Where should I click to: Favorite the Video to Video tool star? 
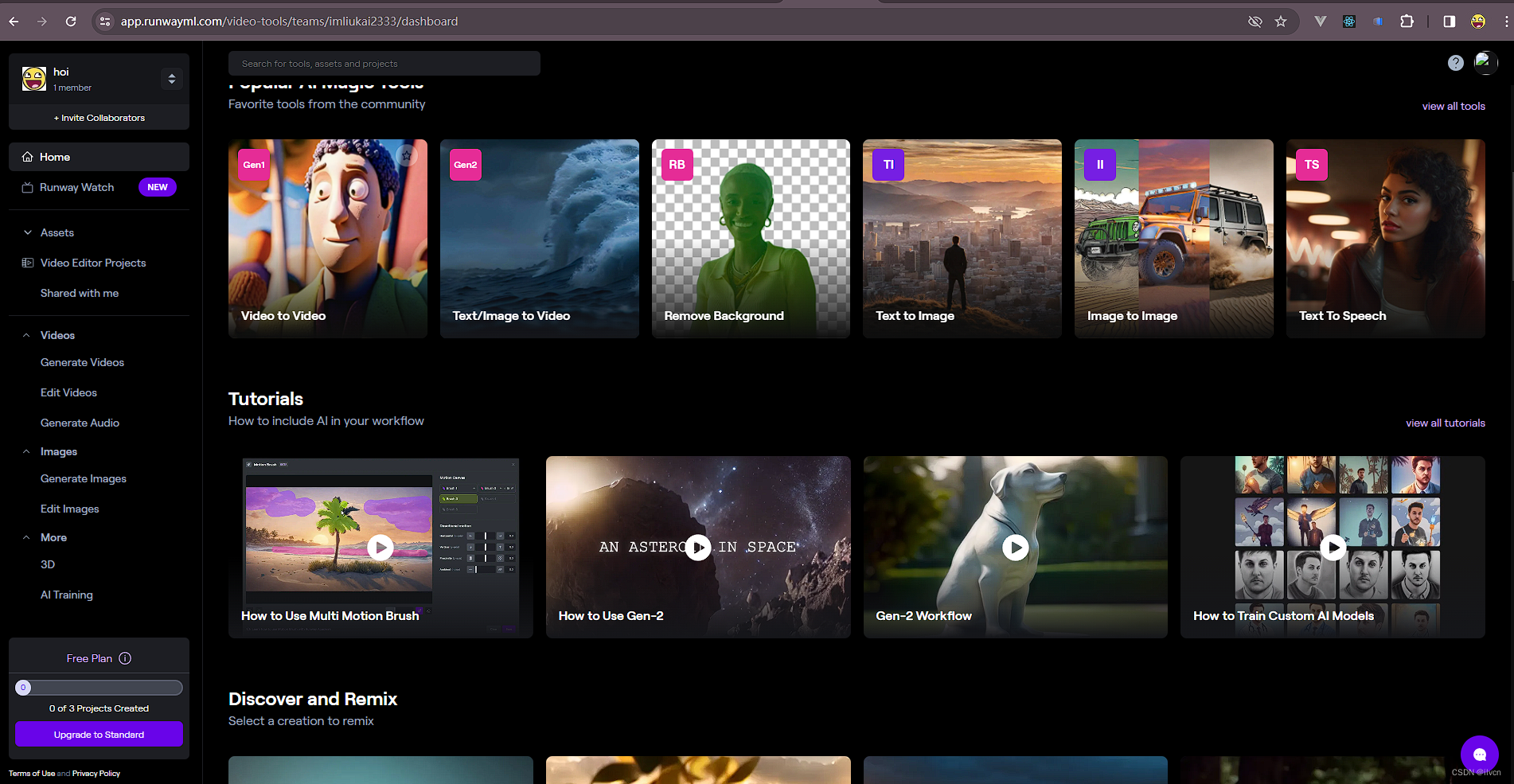407,155
